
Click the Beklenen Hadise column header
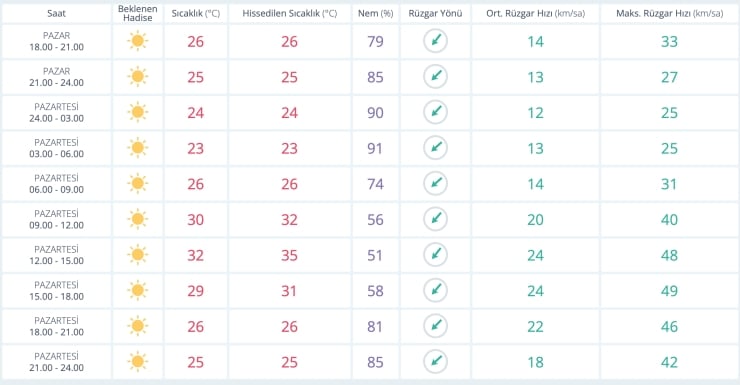coord(137,13)
